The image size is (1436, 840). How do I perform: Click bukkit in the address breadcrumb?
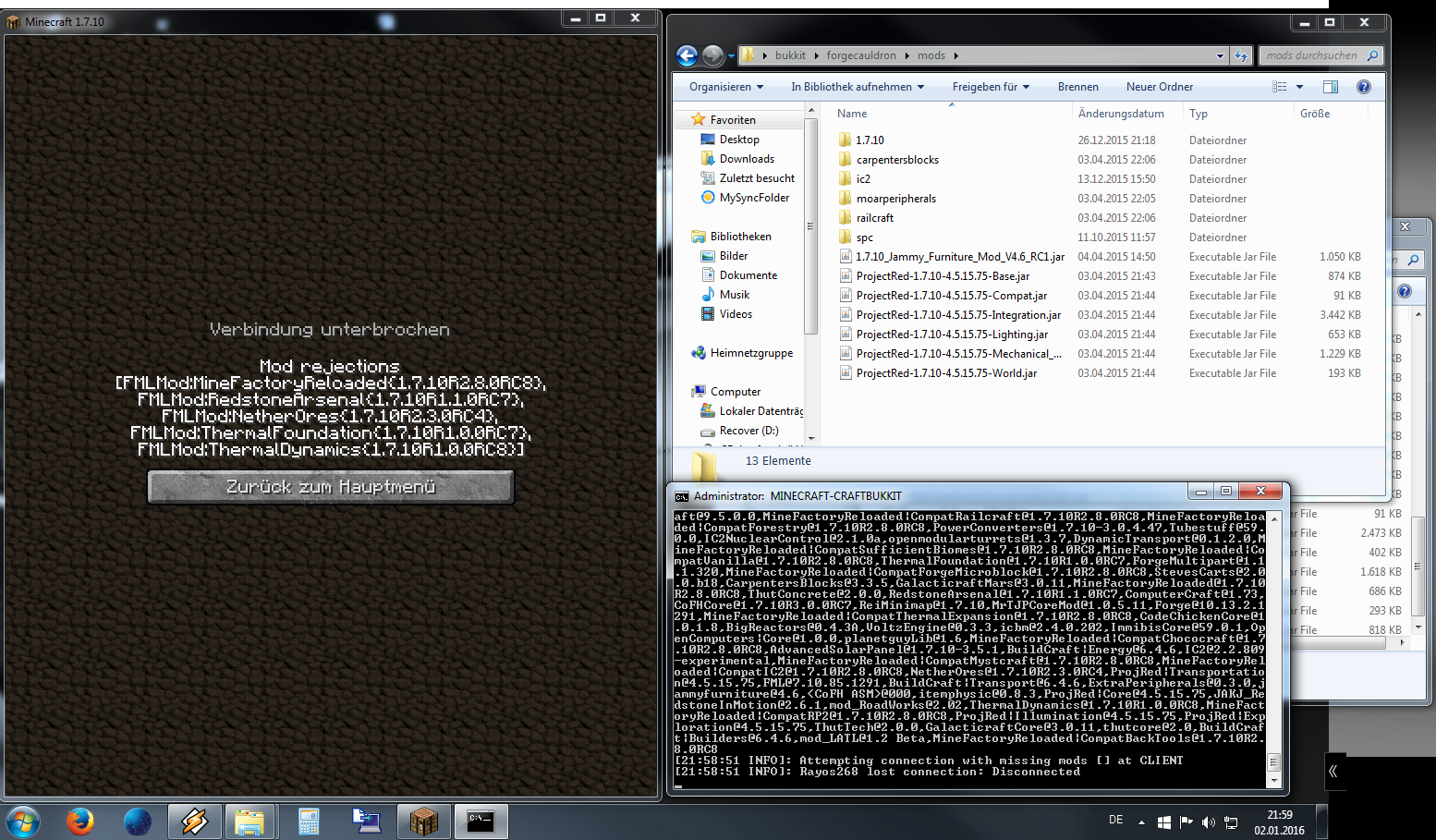pyautogui.click(x=790, y=55)
